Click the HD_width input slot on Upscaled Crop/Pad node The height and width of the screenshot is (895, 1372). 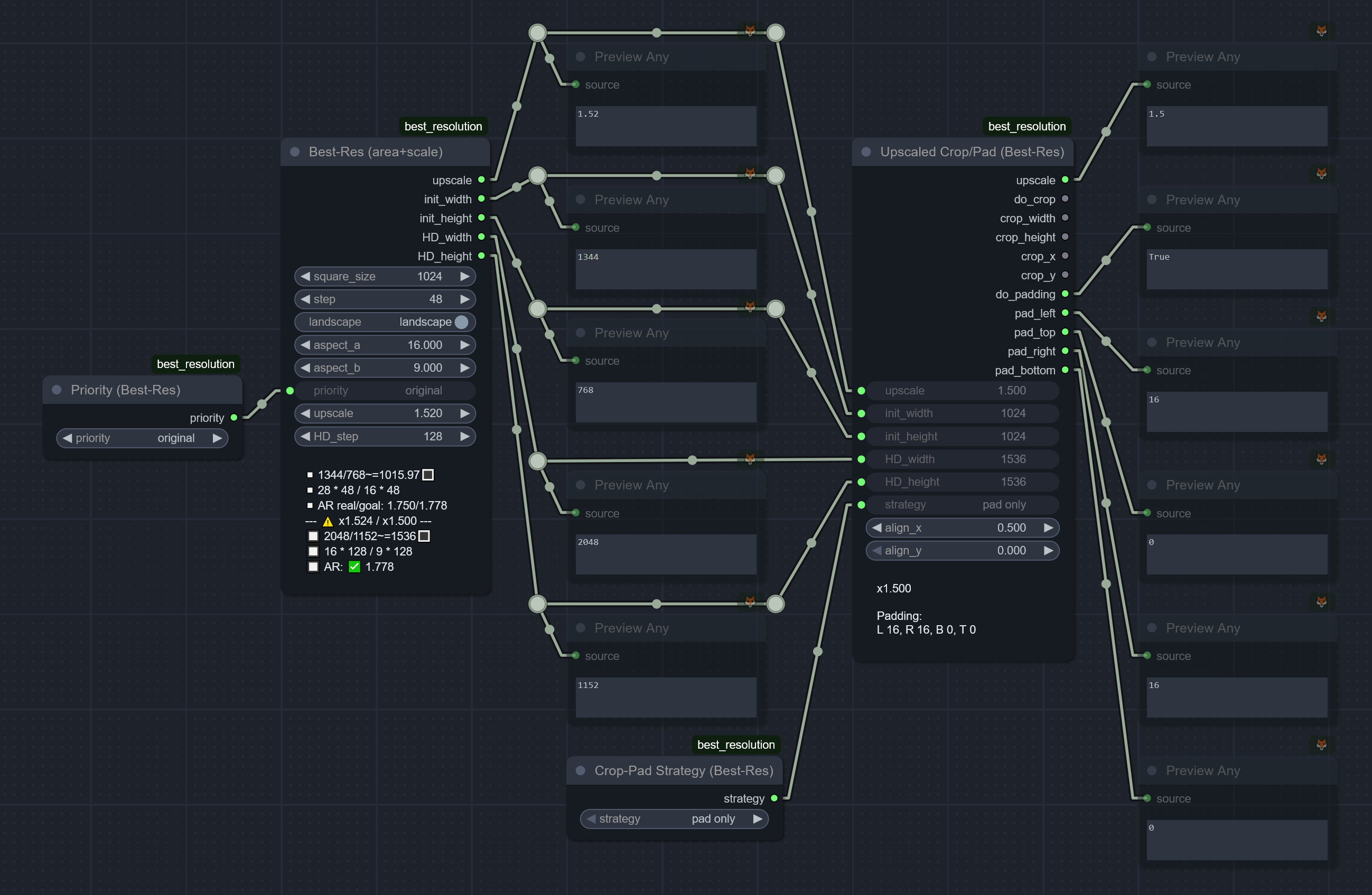(861, 459)
